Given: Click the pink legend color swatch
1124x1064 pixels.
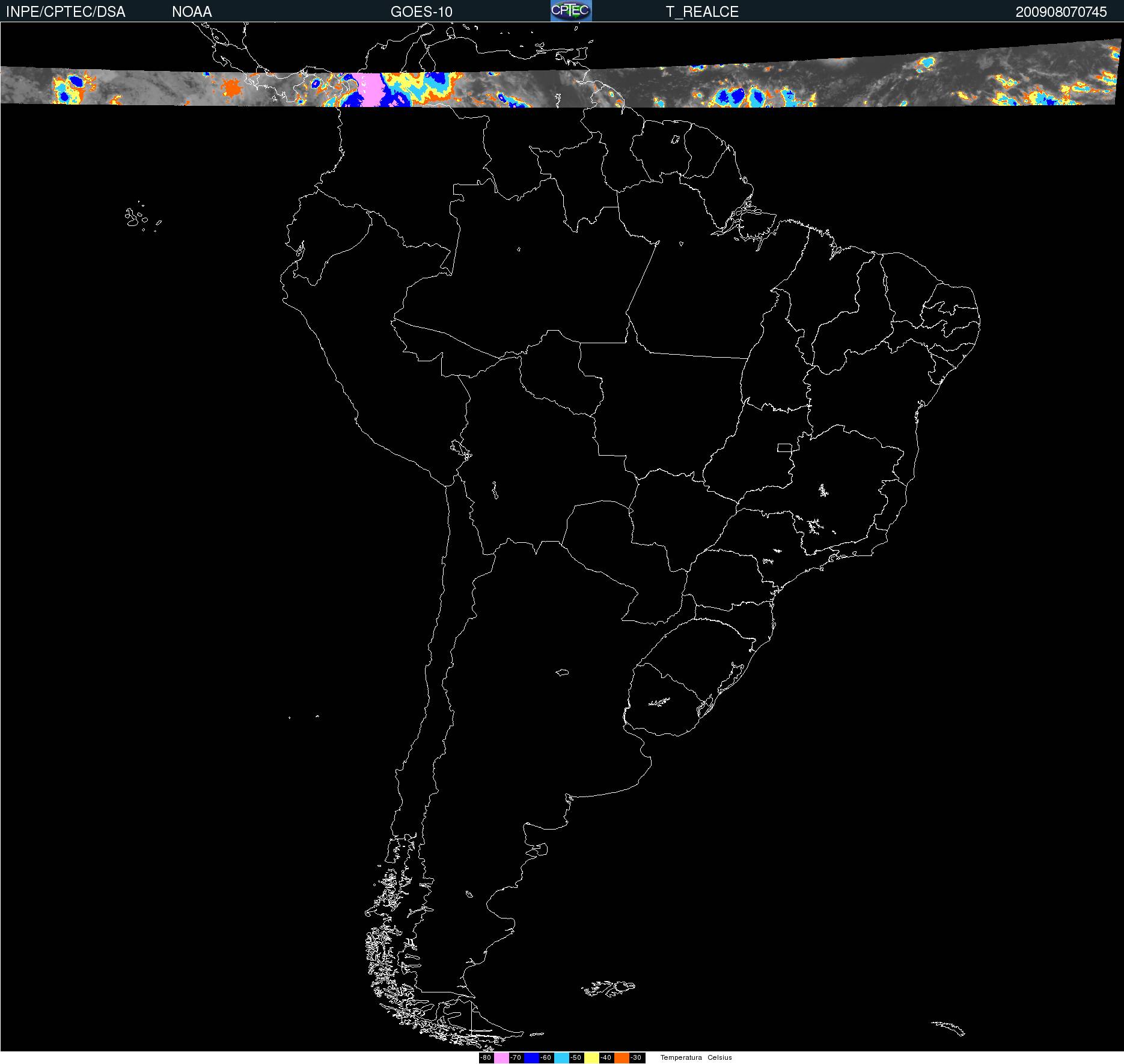Looking at the screenshot, I should point(501,1058).
